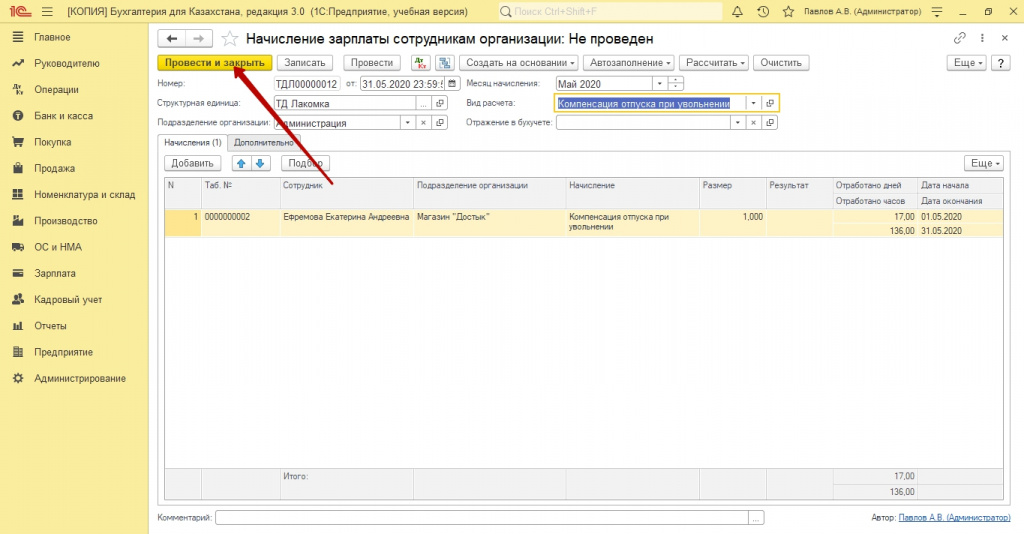Open Главное section in sidebar
This screenshot has width=1024, height=534.
[52, 37]
